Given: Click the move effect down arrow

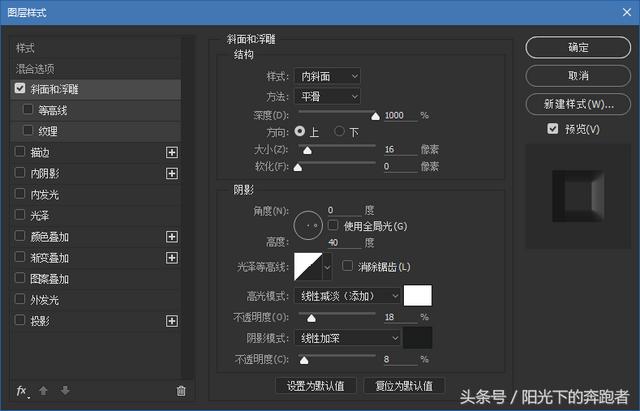Looking at the screenshot, I should [65, 391].
